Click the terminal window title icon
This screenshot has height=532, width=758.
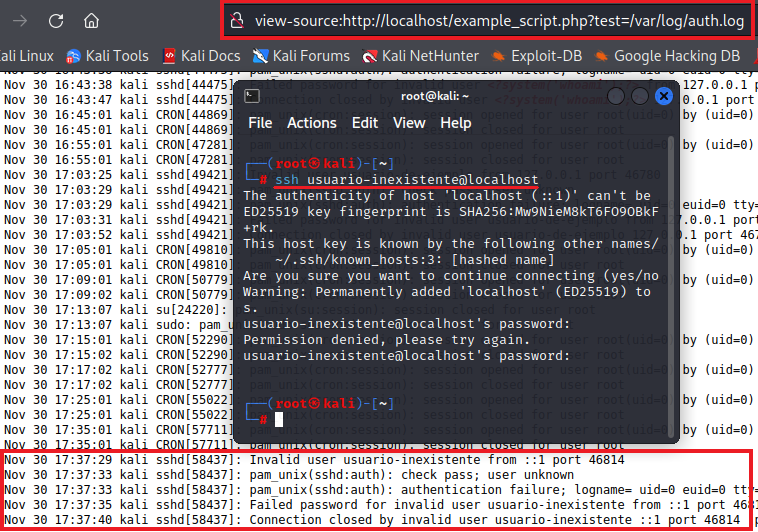(252, 97)
